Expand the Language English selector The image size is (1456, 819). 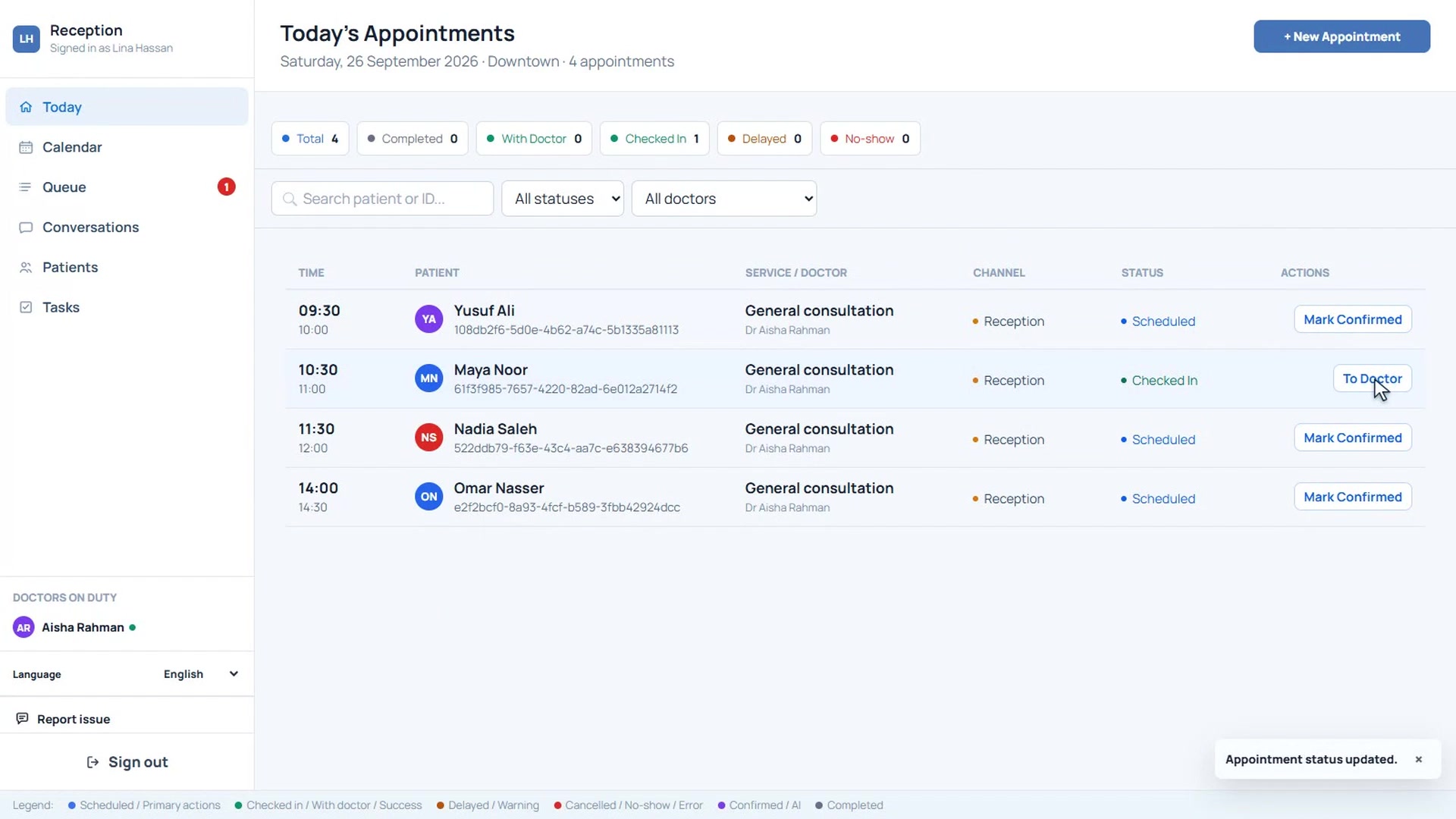[x=201, y=674]
